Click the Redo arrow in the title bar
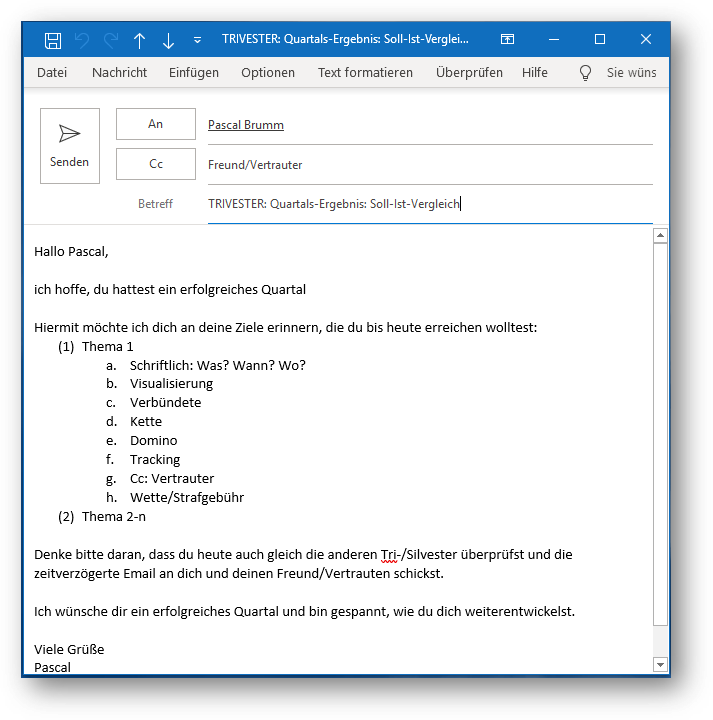Viewport: 713px width, 720px height. coord(111,40)
